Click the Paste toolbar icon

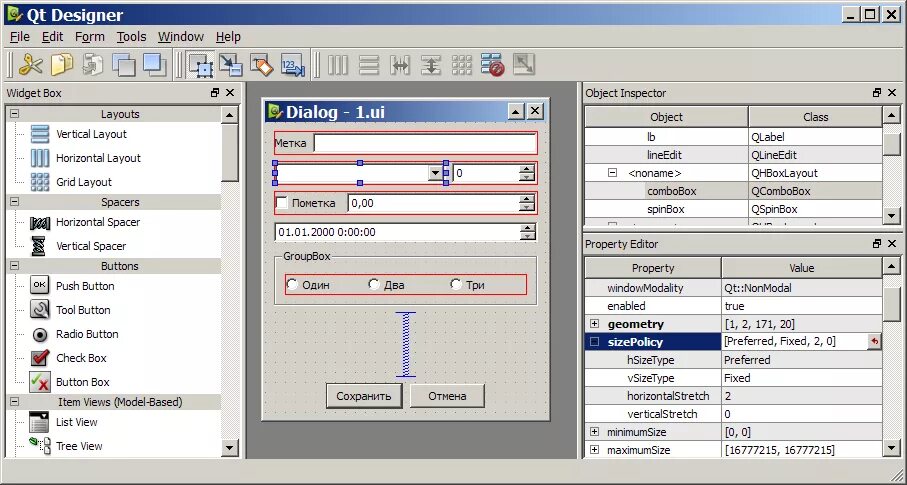[x=93, y=64]
